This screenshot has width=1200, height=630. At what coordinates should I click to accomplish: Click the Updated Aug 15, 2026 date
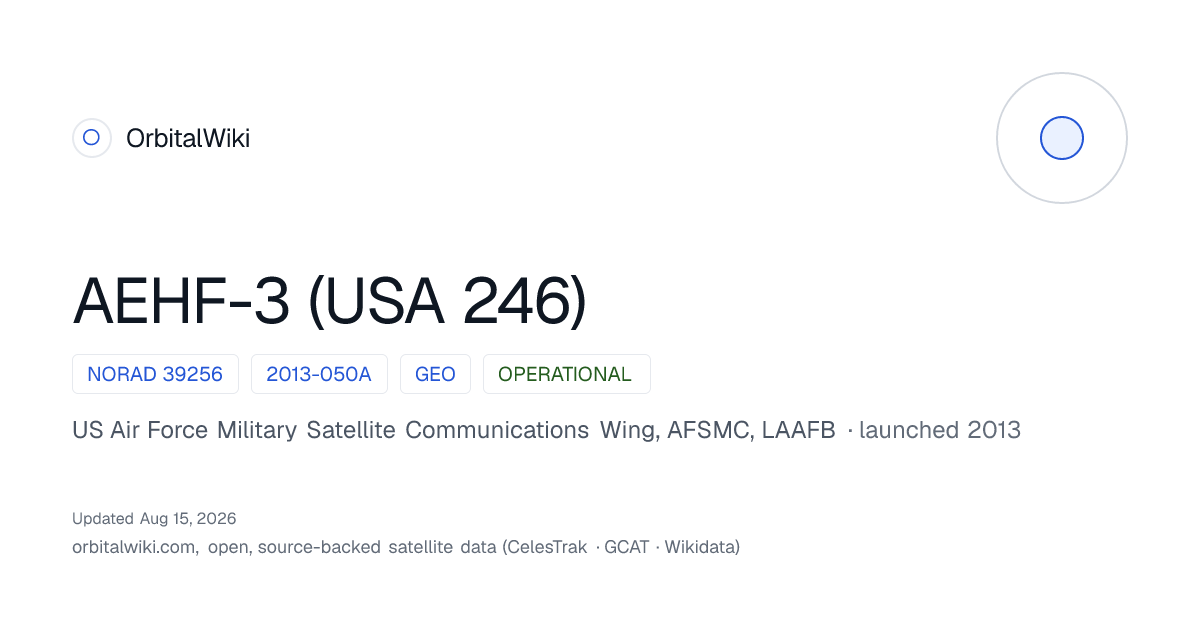(x=154, y=518)
